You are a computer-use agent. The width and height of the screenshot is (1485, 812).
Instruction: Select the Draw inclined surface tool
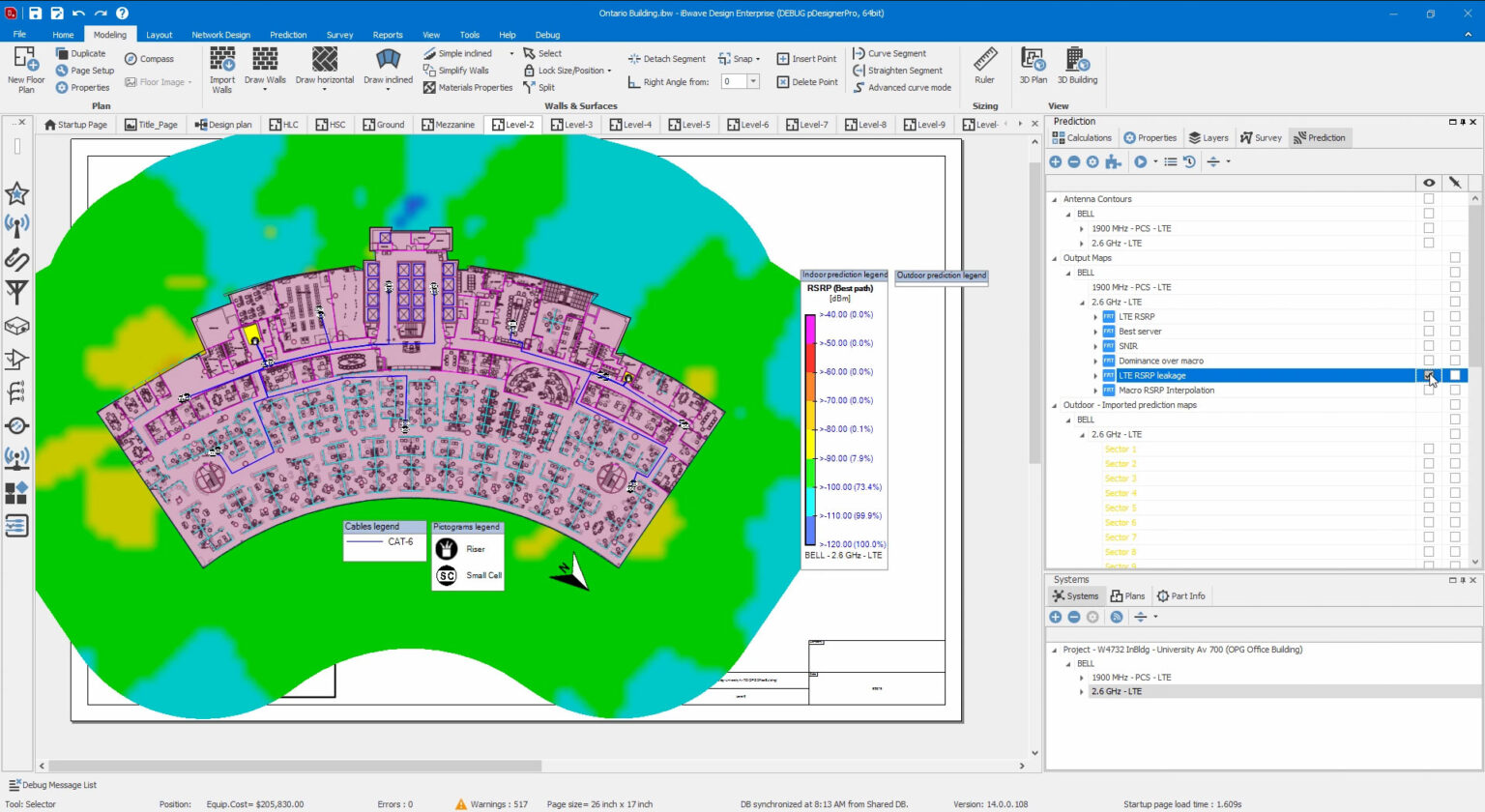(x=388, y=60)
